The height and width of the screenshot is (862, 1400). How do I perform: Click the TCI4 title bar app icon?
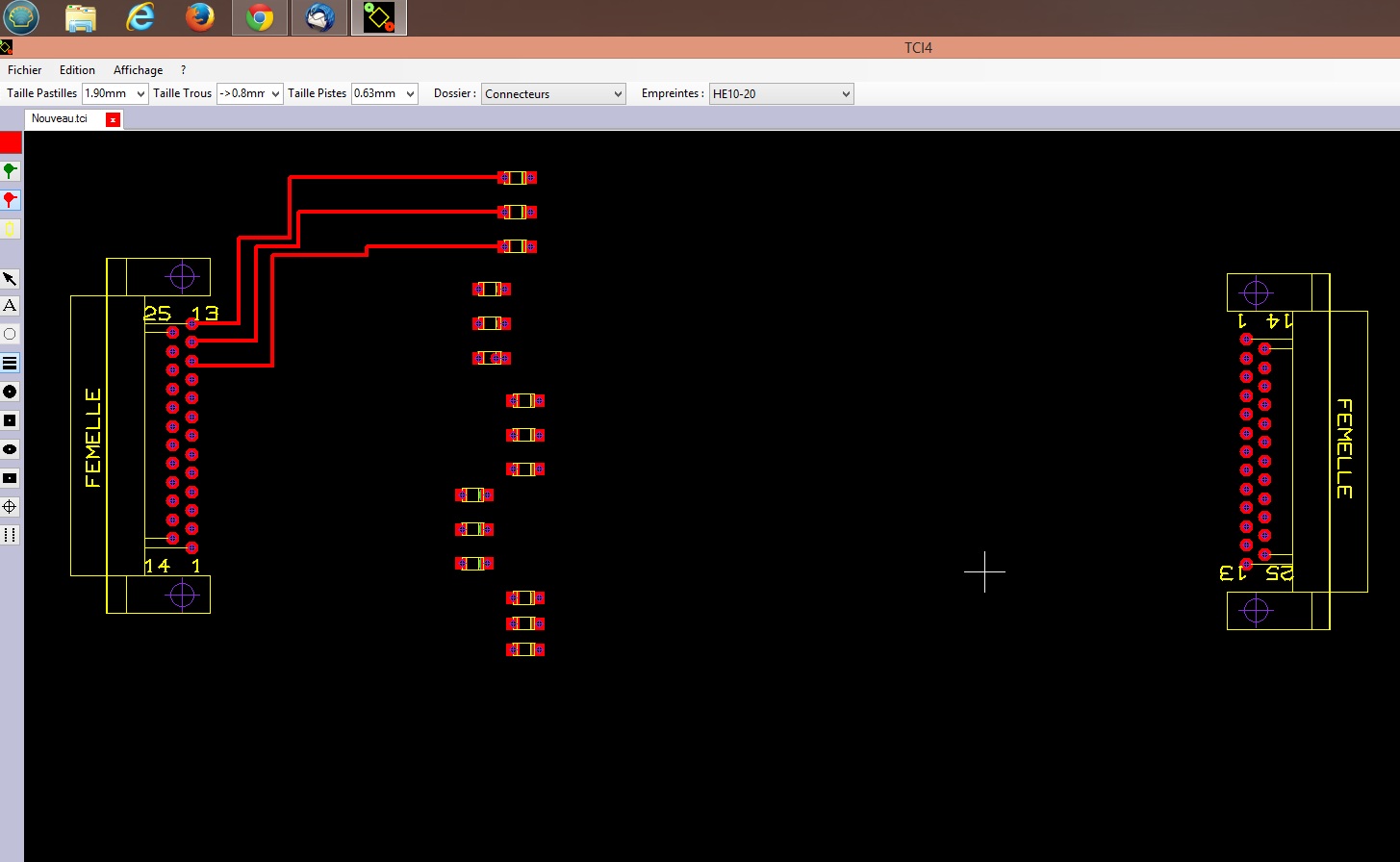click(6, 46)
